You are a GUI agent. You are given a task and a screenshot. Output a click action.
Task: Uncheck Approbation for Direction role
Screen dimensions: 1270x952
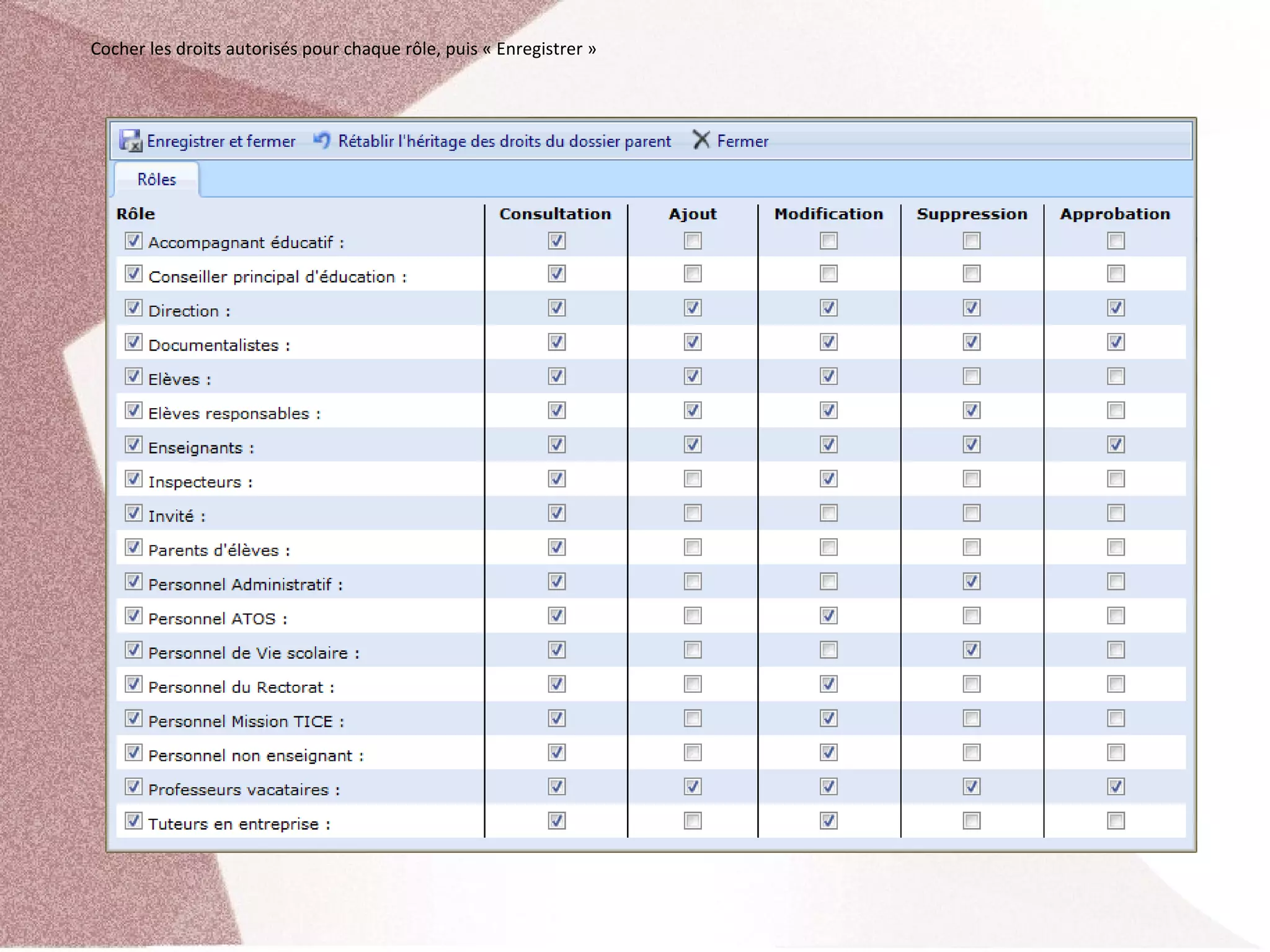[x=1116, y=308]
